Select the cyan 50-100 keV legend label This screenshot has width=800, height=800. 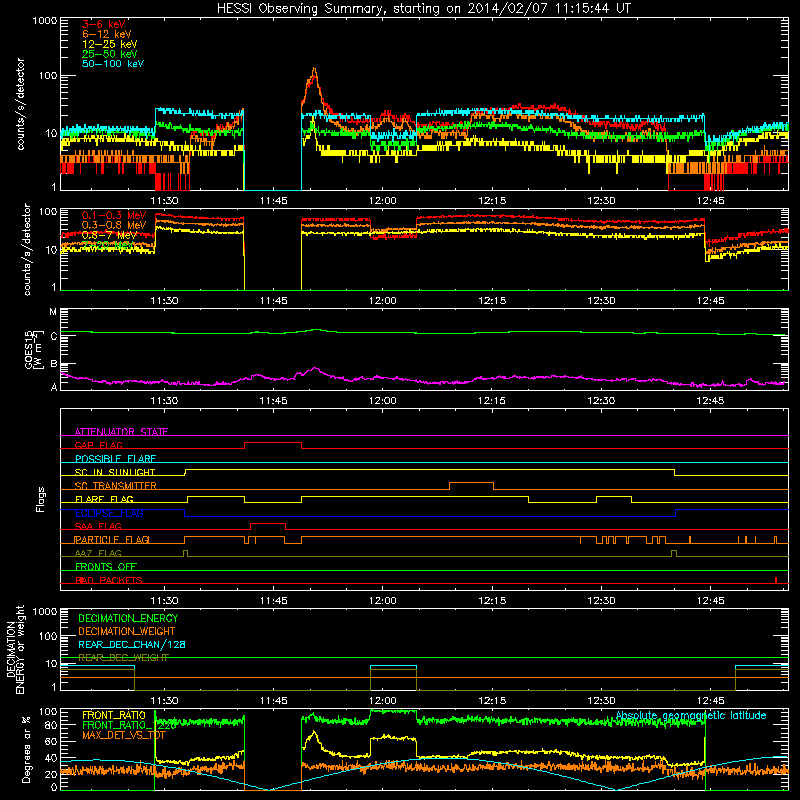(x=113, y=64)
